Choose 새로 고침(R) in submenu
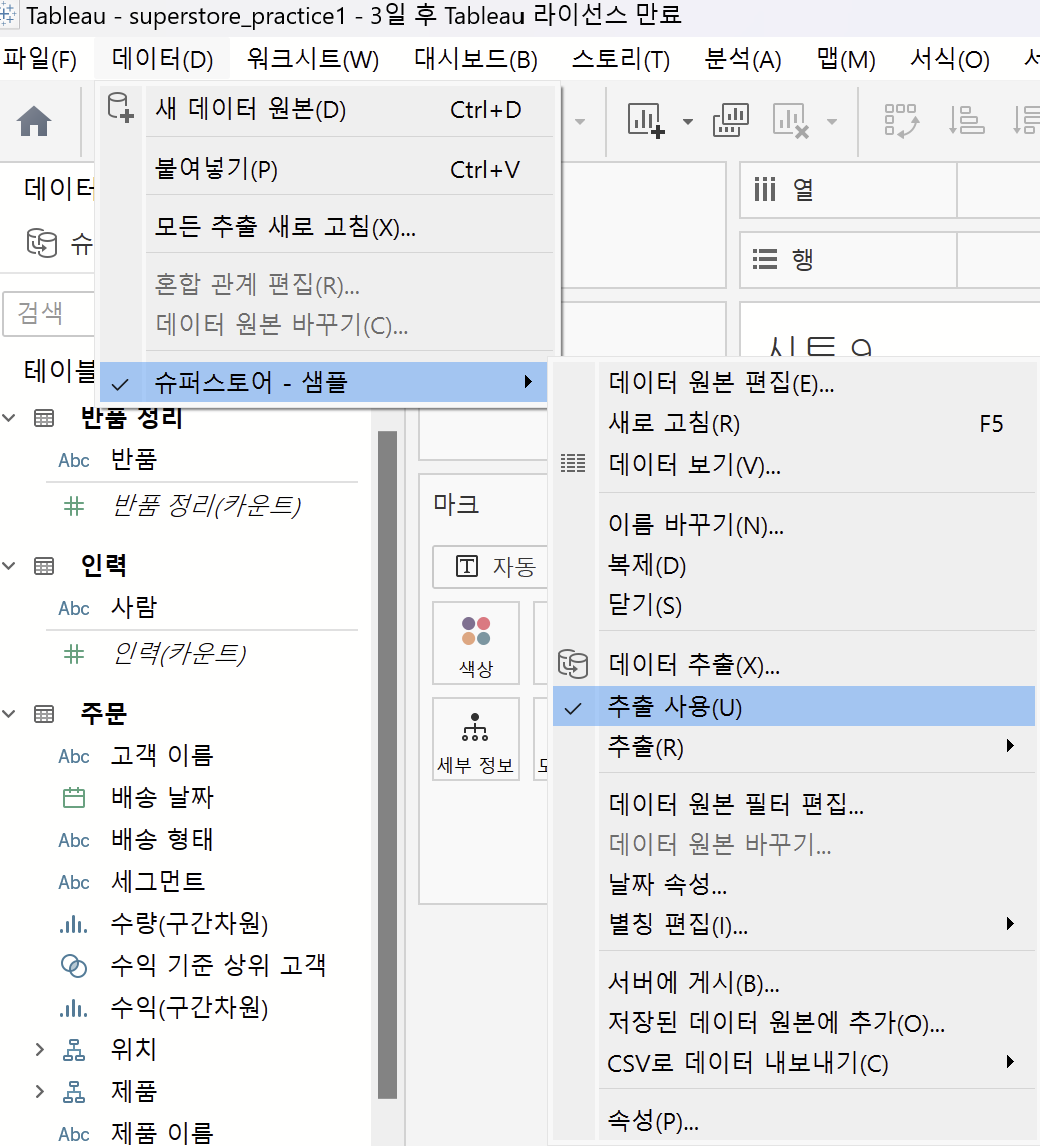The height and width of the screenshot is (1146, 1040). point(794,423)
